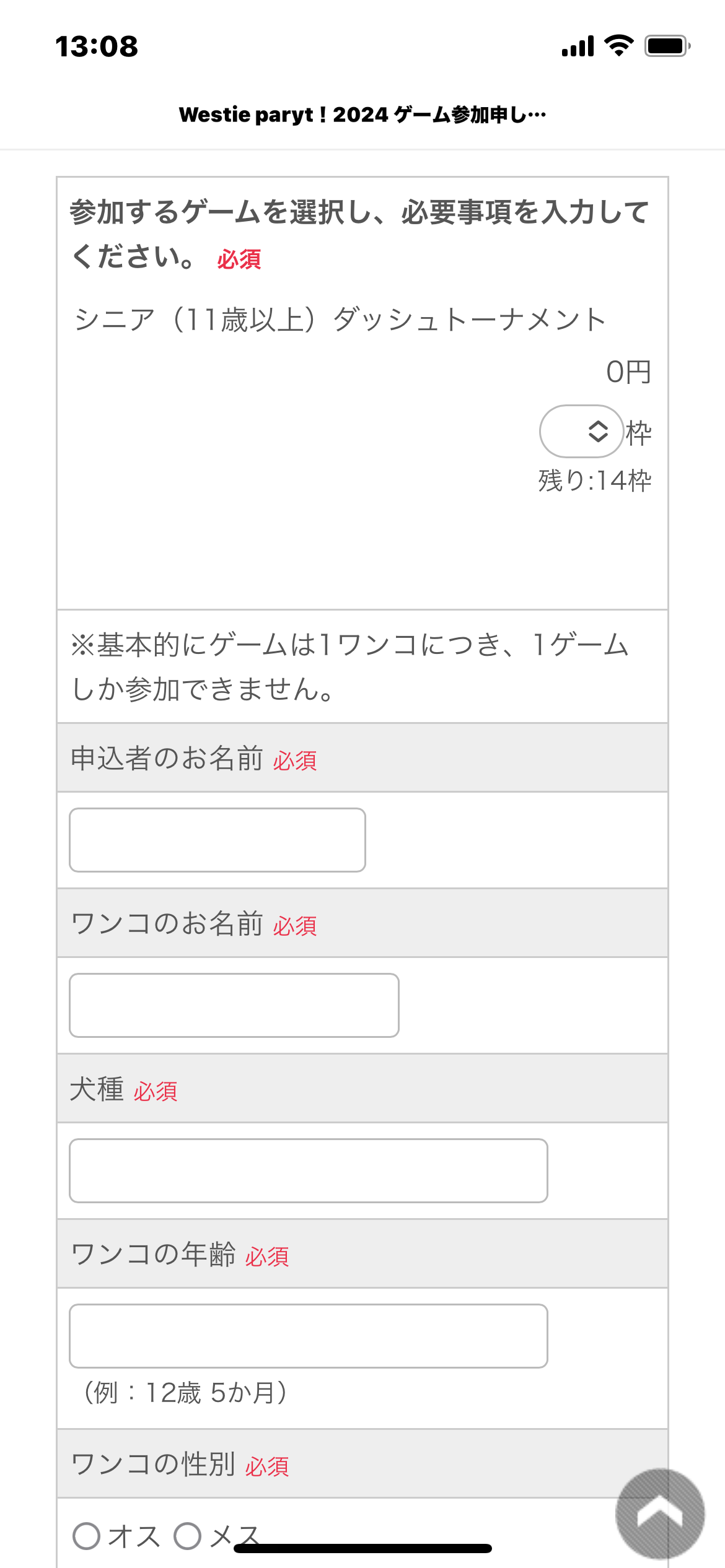725x1568 pixels.
Task: Click the 犬種 input field
Action: coord(308,1170)
